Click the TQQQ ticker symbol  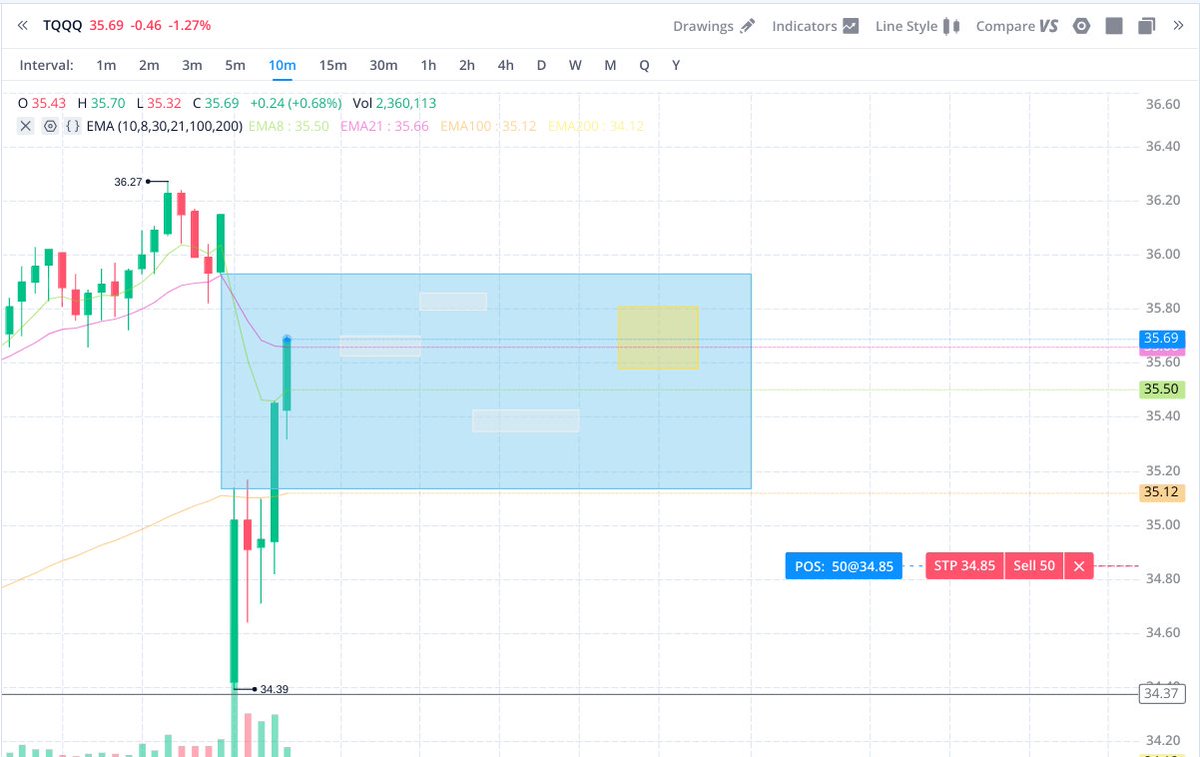(x=63, y=25)
